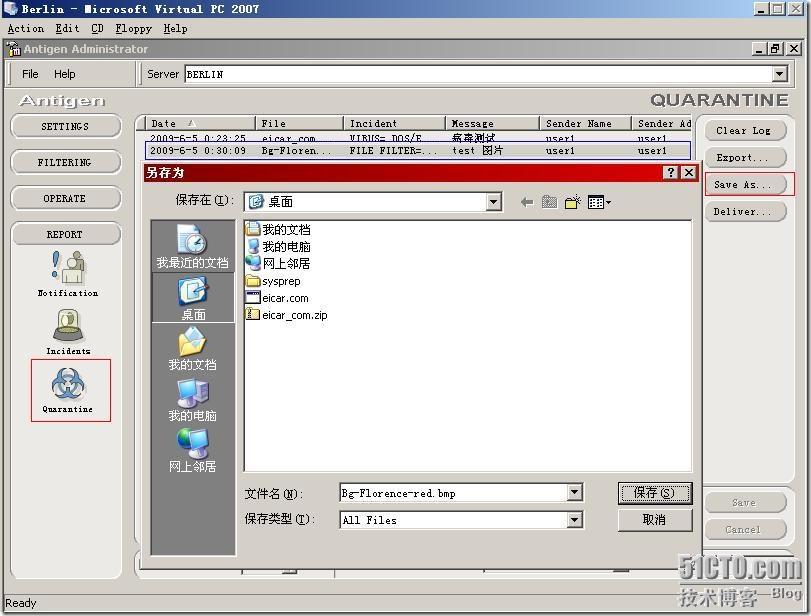Image resolution: width=811 pixels, height=616 pixels.
Task: Sort quarantine list by Sender Name column
Action: (585, 123)
